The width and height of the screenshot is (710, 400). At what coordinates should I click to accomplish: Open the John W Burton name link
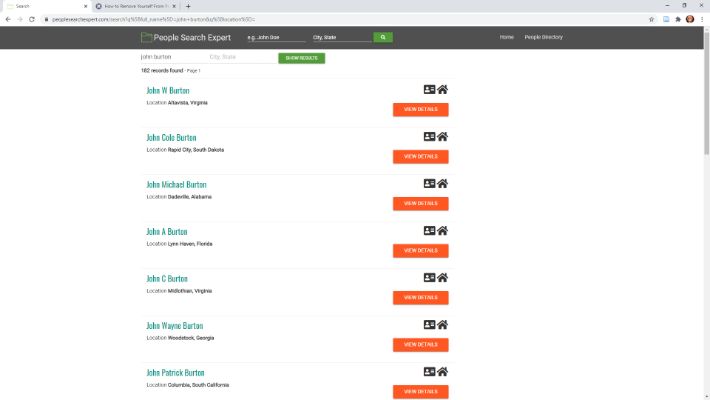pos(168,91)
